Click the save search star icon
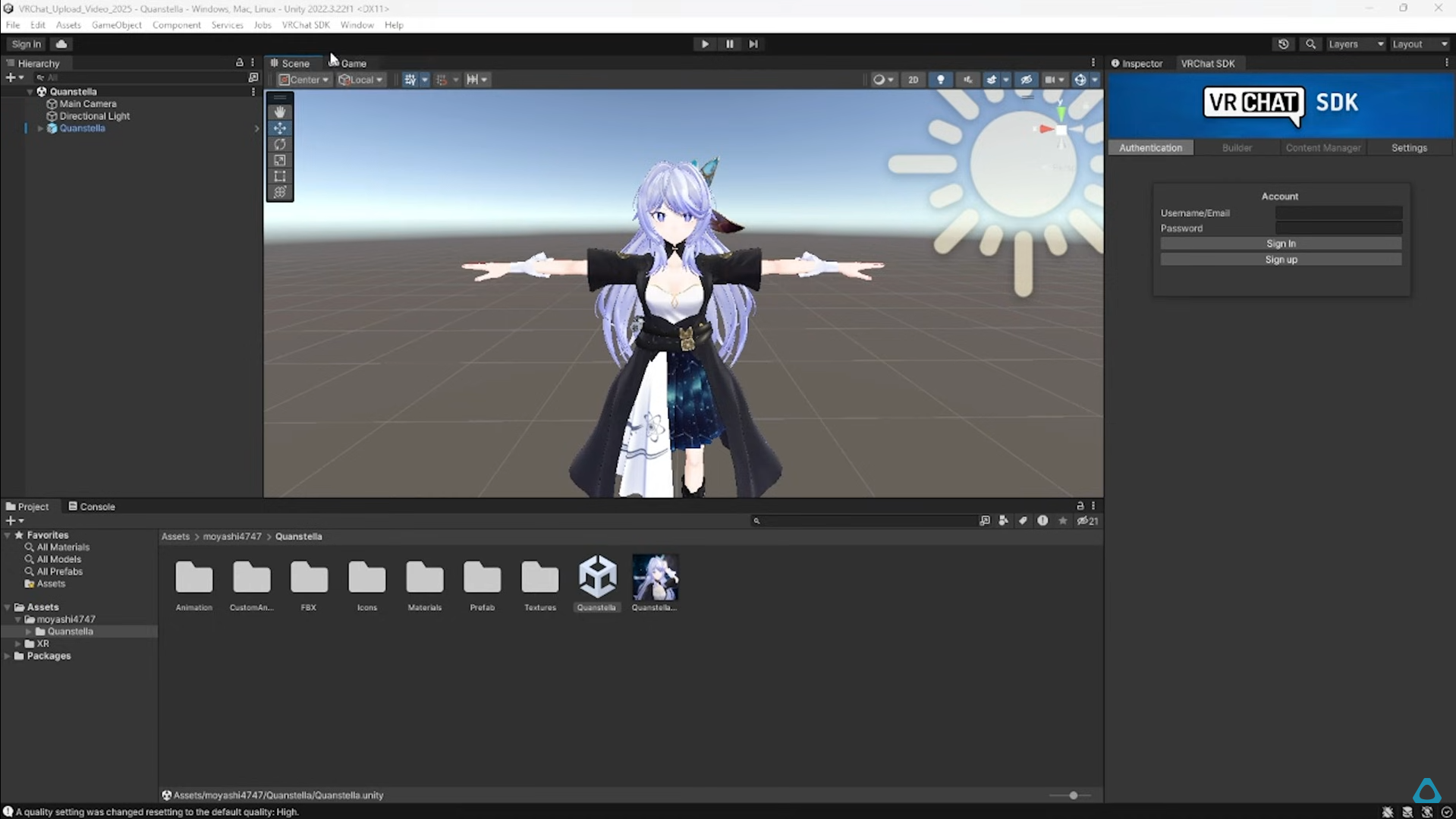The image size is (1456, 819). 1062,521
